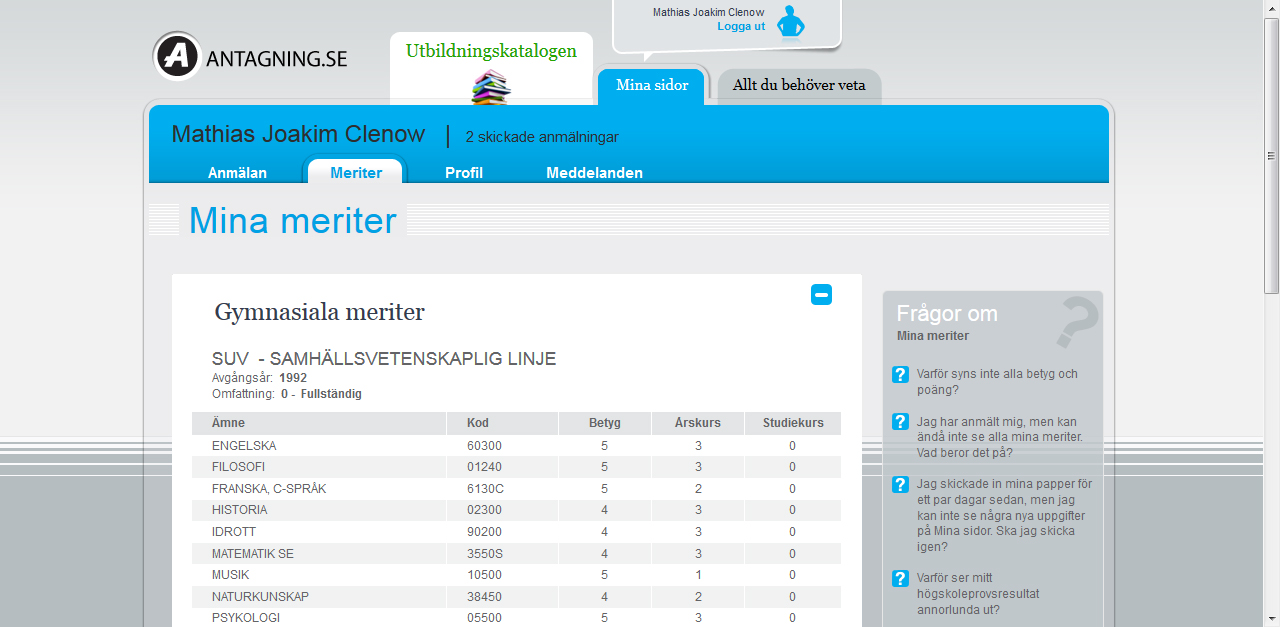Viewport: 1280px width, 627px height.
Task: Open the Meddelanden sub-tab
Action: point(594,173)
